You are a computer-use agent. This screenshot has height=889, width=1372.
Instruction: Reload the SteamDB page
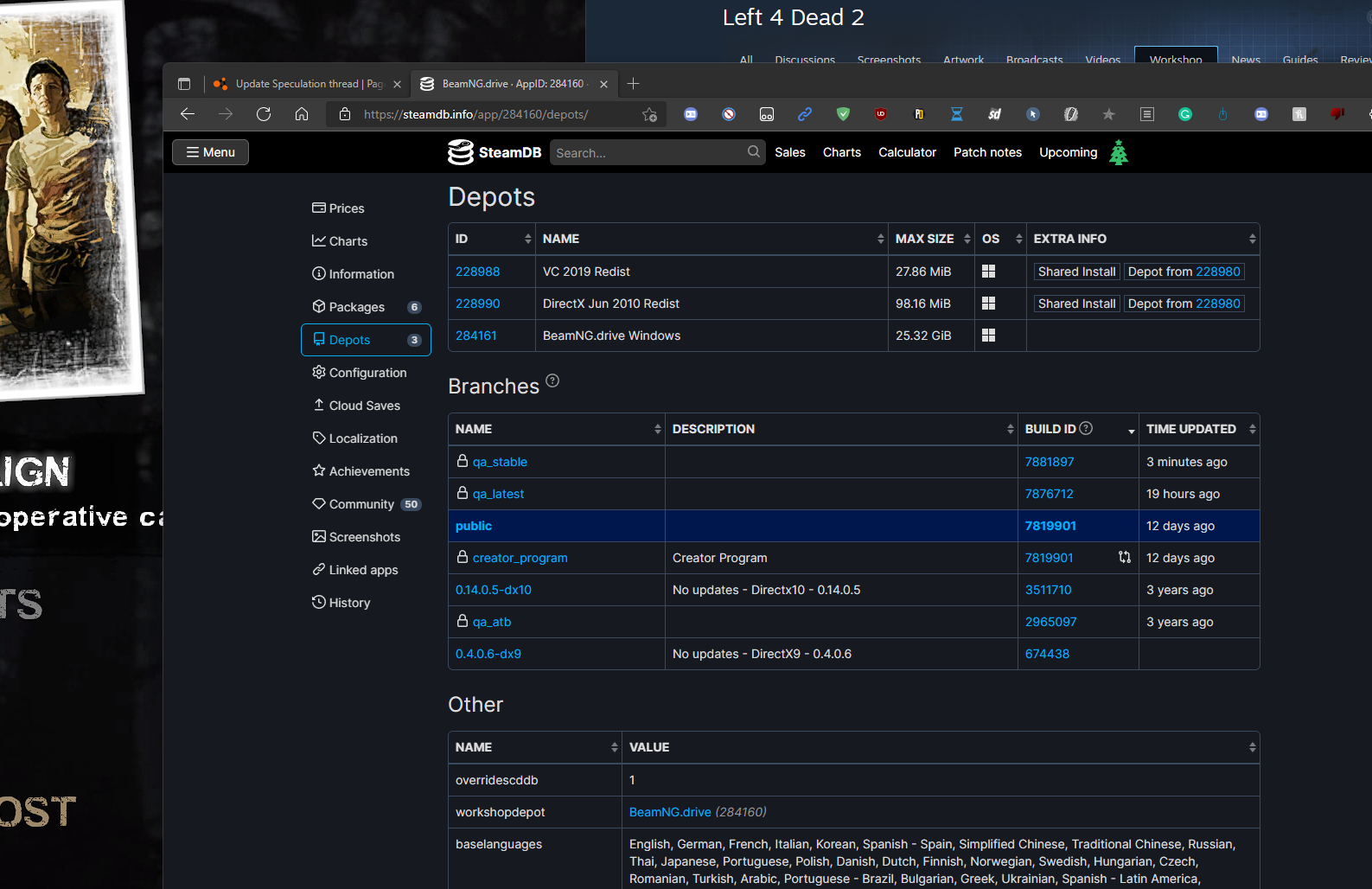[x=264, y=114]
